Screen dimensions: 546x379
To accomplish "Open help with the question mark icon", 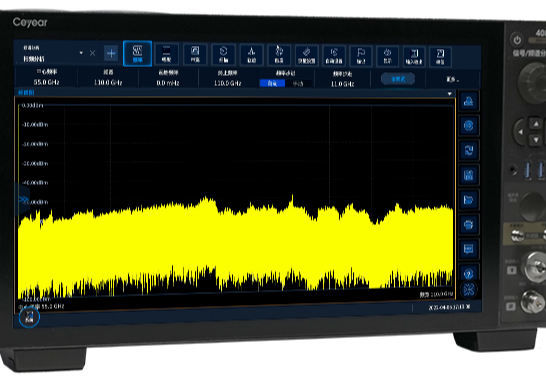I will (x=468, y=273).
